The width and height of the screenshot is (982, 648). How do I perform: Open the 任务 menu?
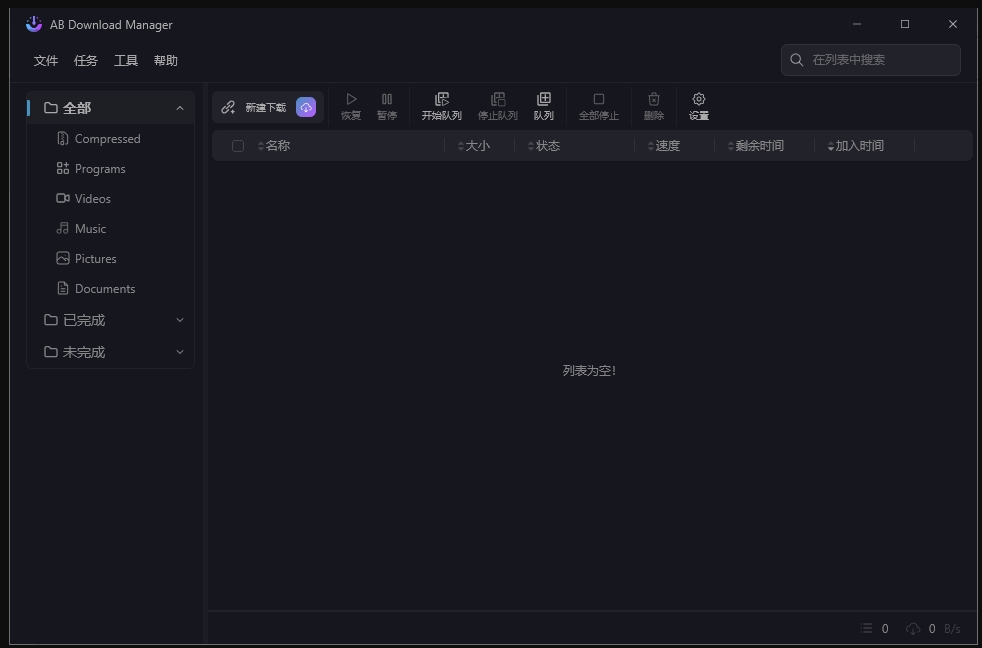pos(86,61)
